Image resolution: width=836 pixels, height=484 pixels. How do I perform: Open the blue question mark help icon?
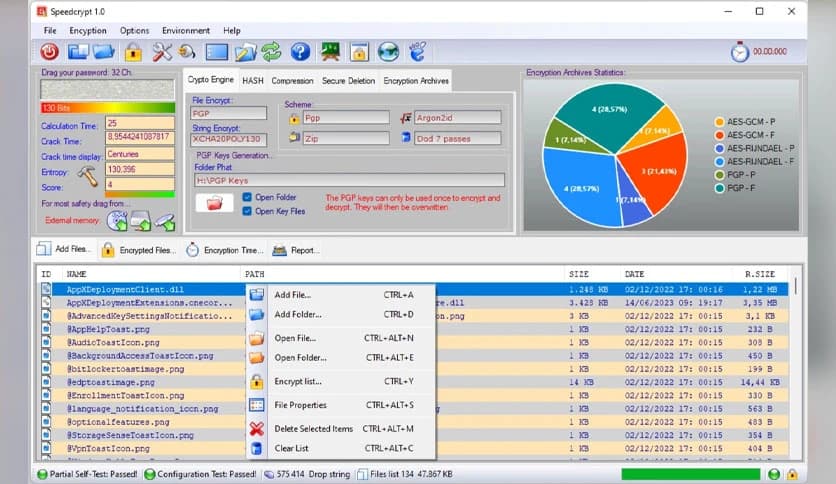(300, 52)
